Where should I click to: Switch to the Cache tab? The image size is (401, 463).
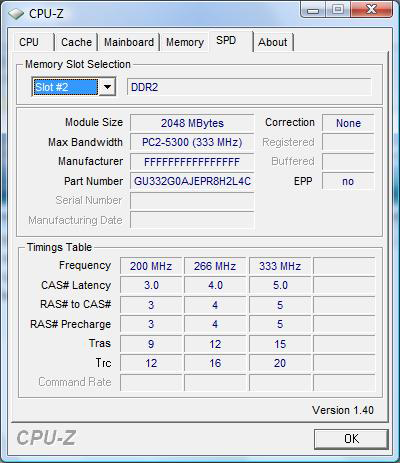pos(76,42)
